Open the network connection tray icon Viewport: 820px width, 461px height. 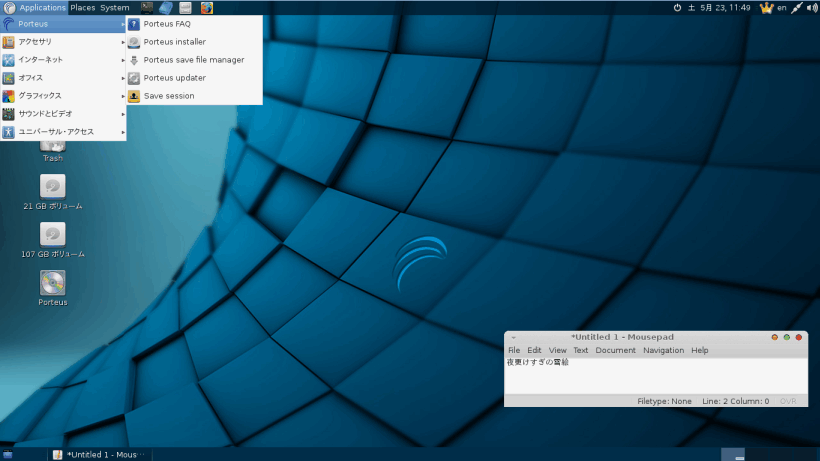pos(796,7)
